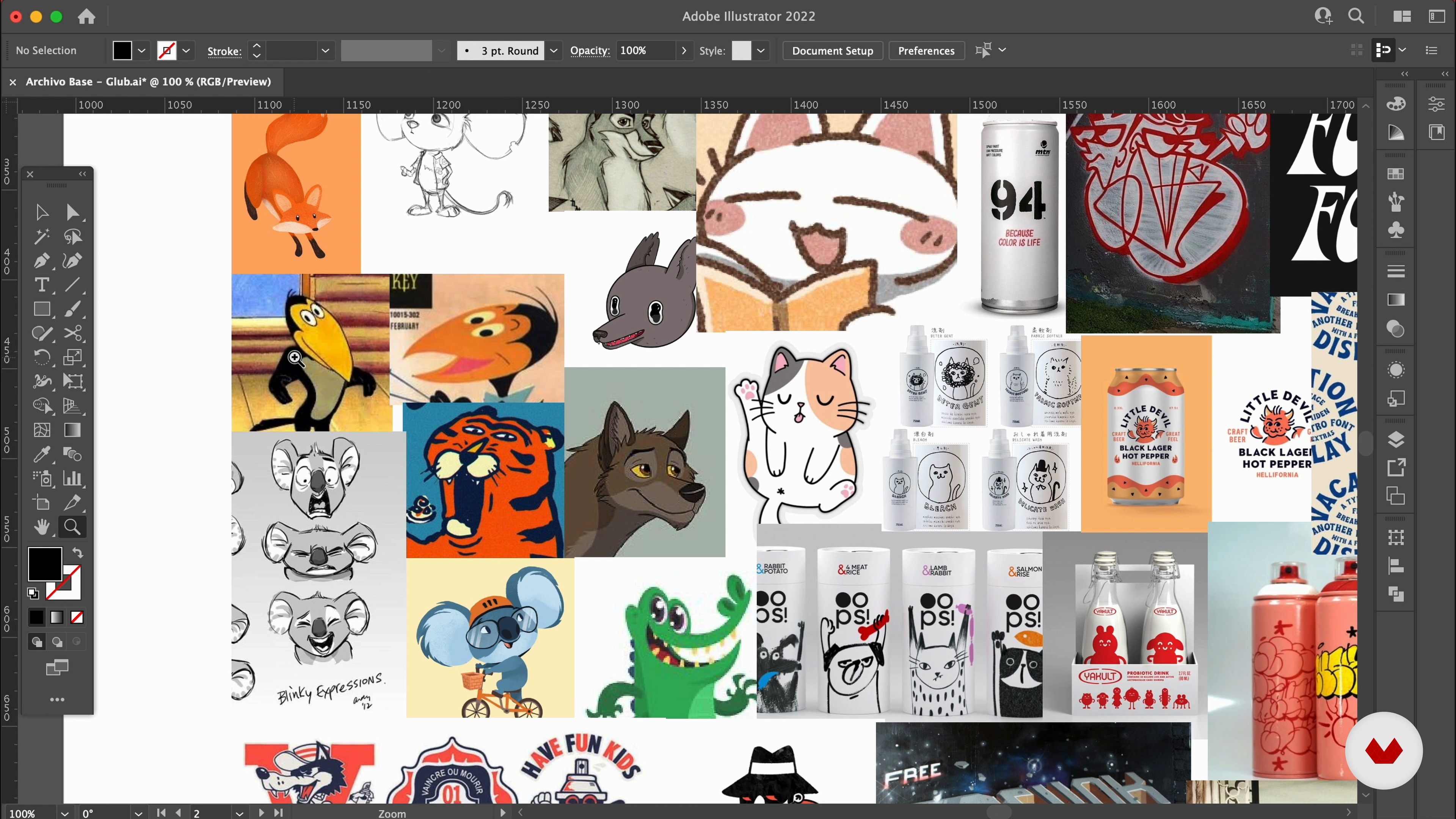Select the Symbol Sprayer tool

click(42, 479)
